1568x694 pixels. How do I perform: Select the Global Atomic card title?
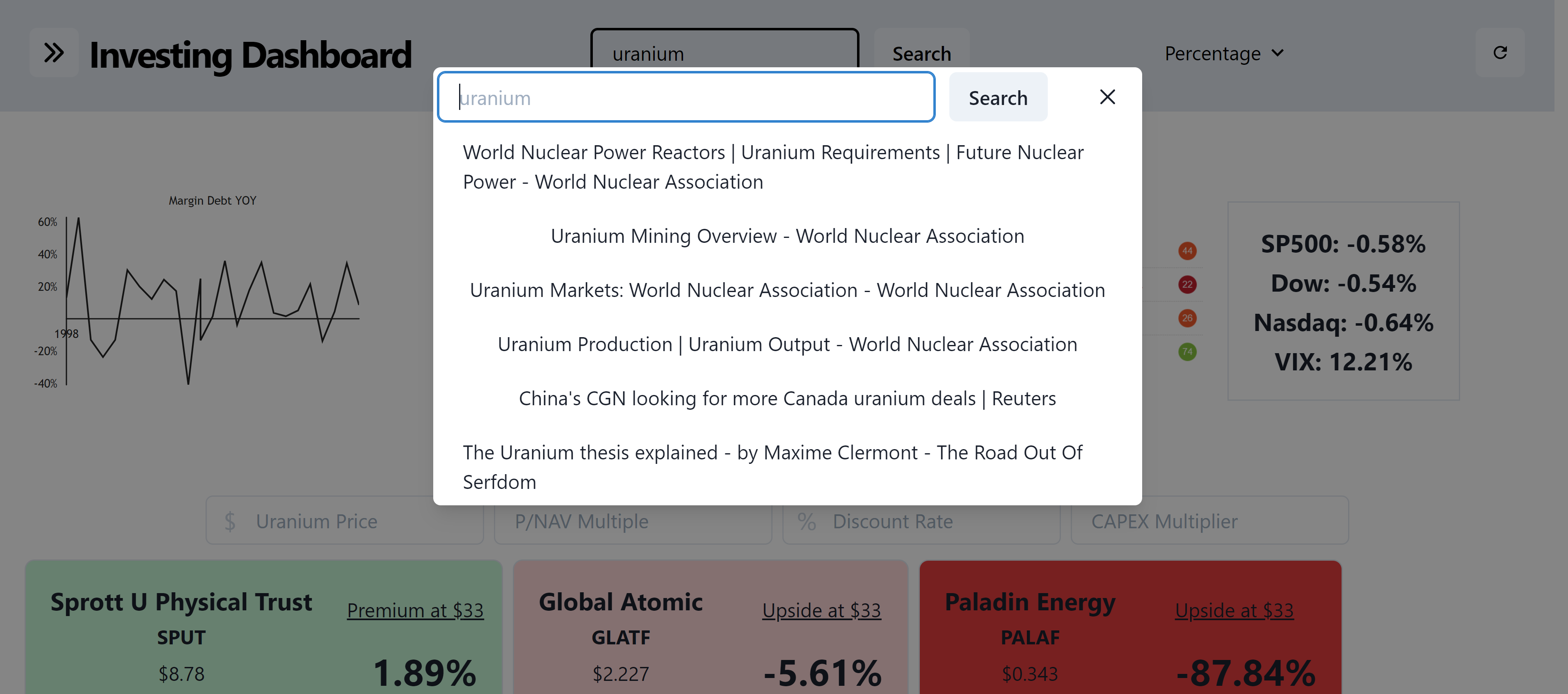pos(620,602)
